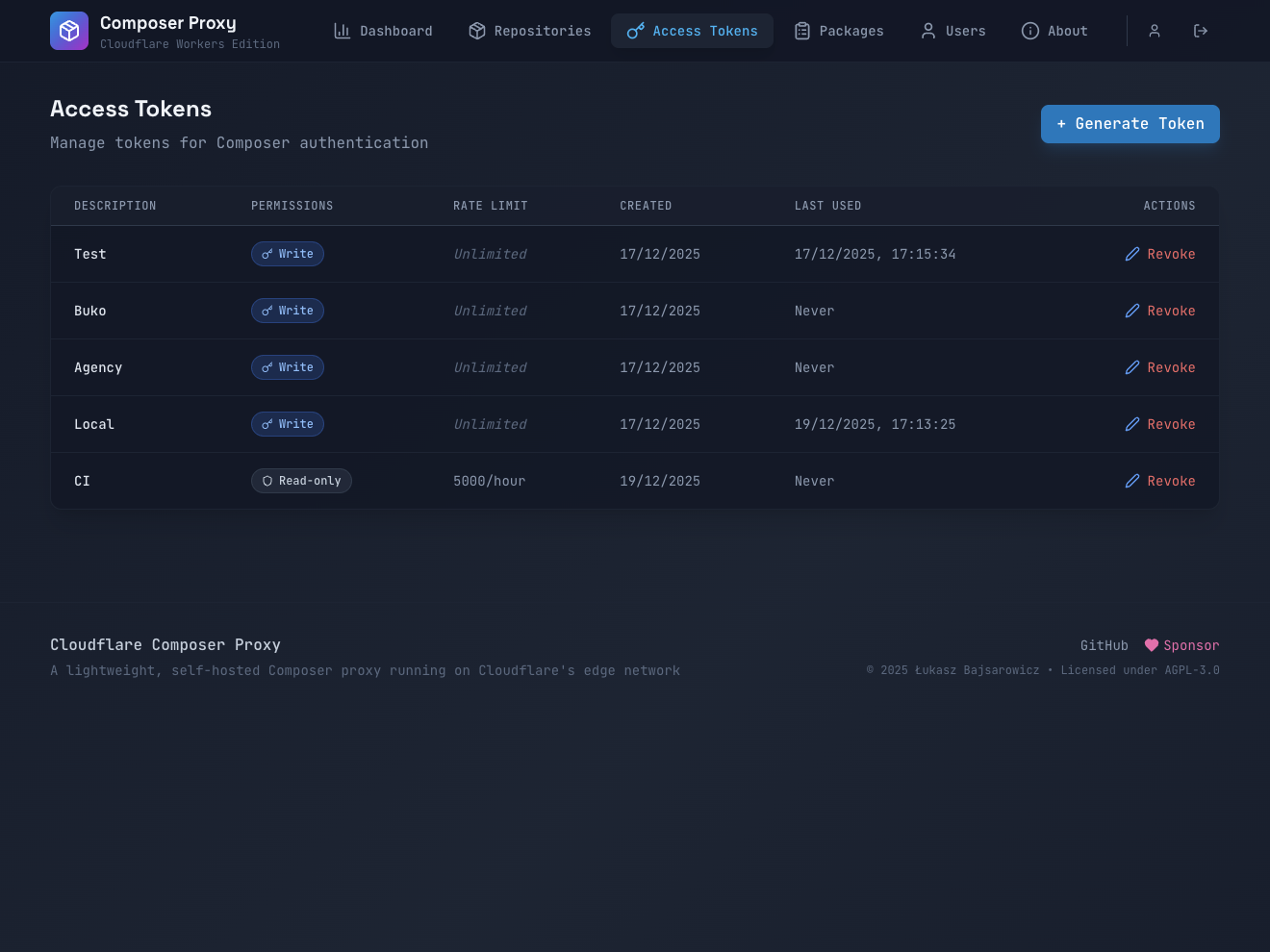
Task: Open the Dashboard tab
Action: pyautogui.click(x=383, y=31)
